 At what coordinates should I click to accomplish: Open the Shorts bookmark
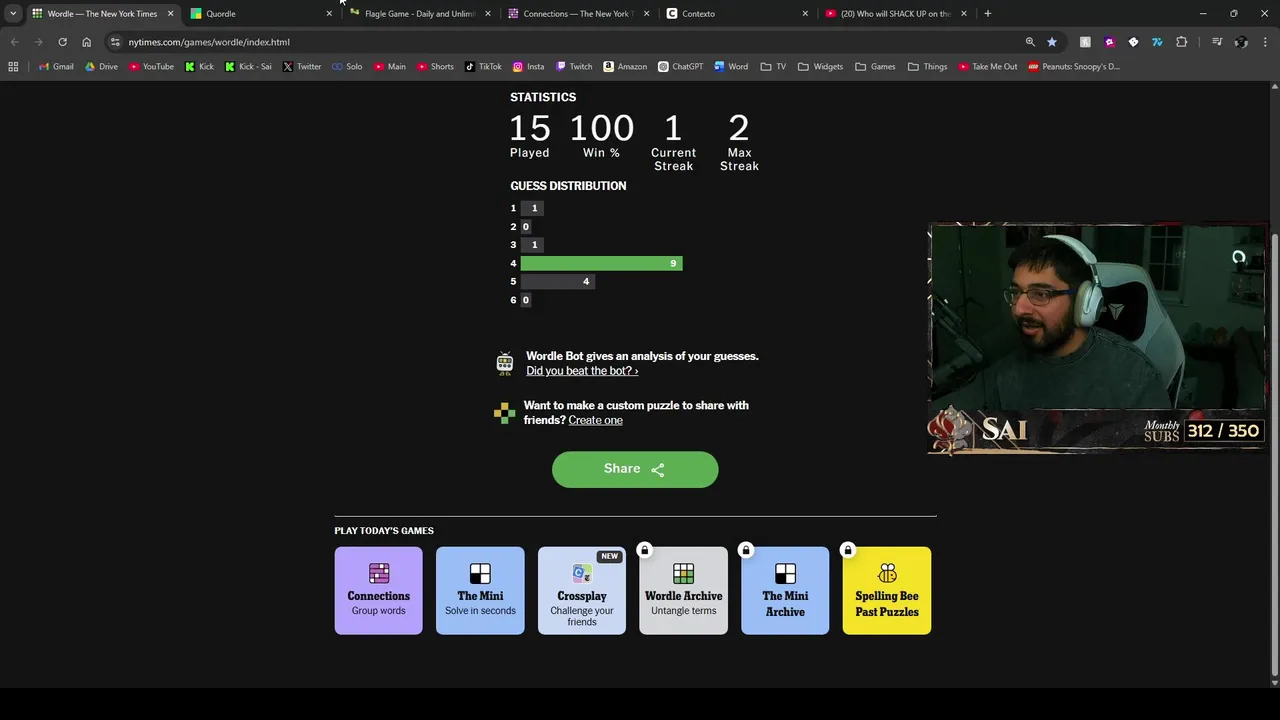tap(435, 66)
